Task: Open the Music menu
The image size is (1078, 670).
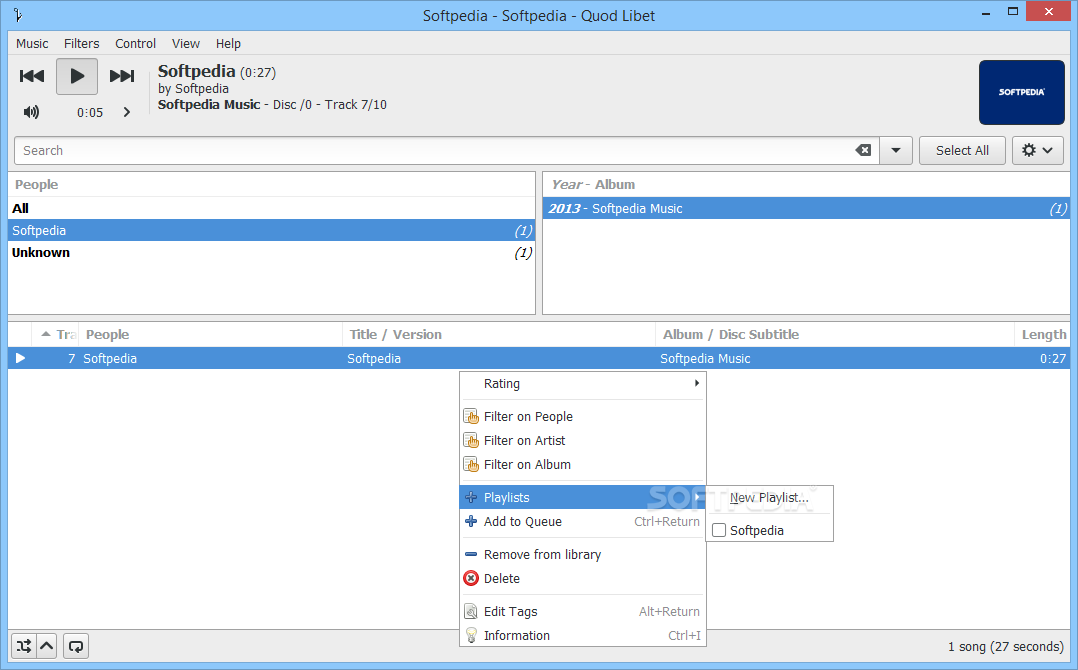Action: (x=32, y=43)
